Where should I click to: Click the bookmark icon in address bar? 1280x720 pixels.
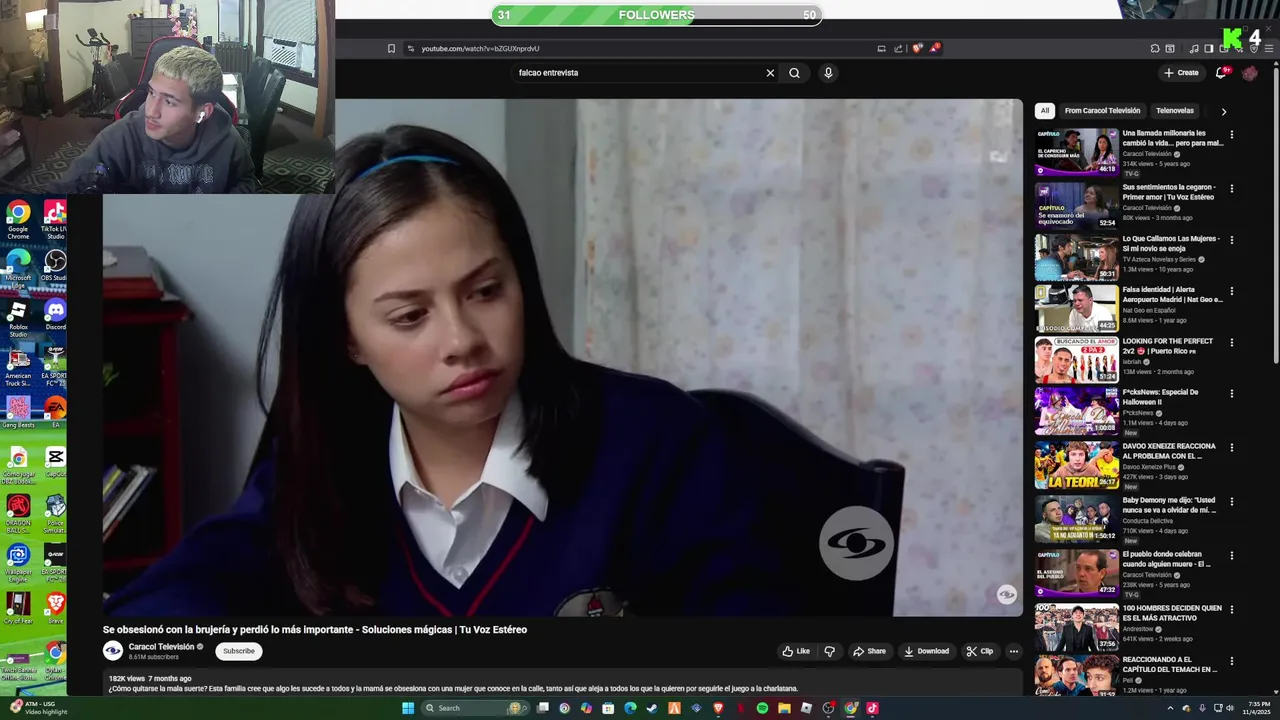(391, 48)
